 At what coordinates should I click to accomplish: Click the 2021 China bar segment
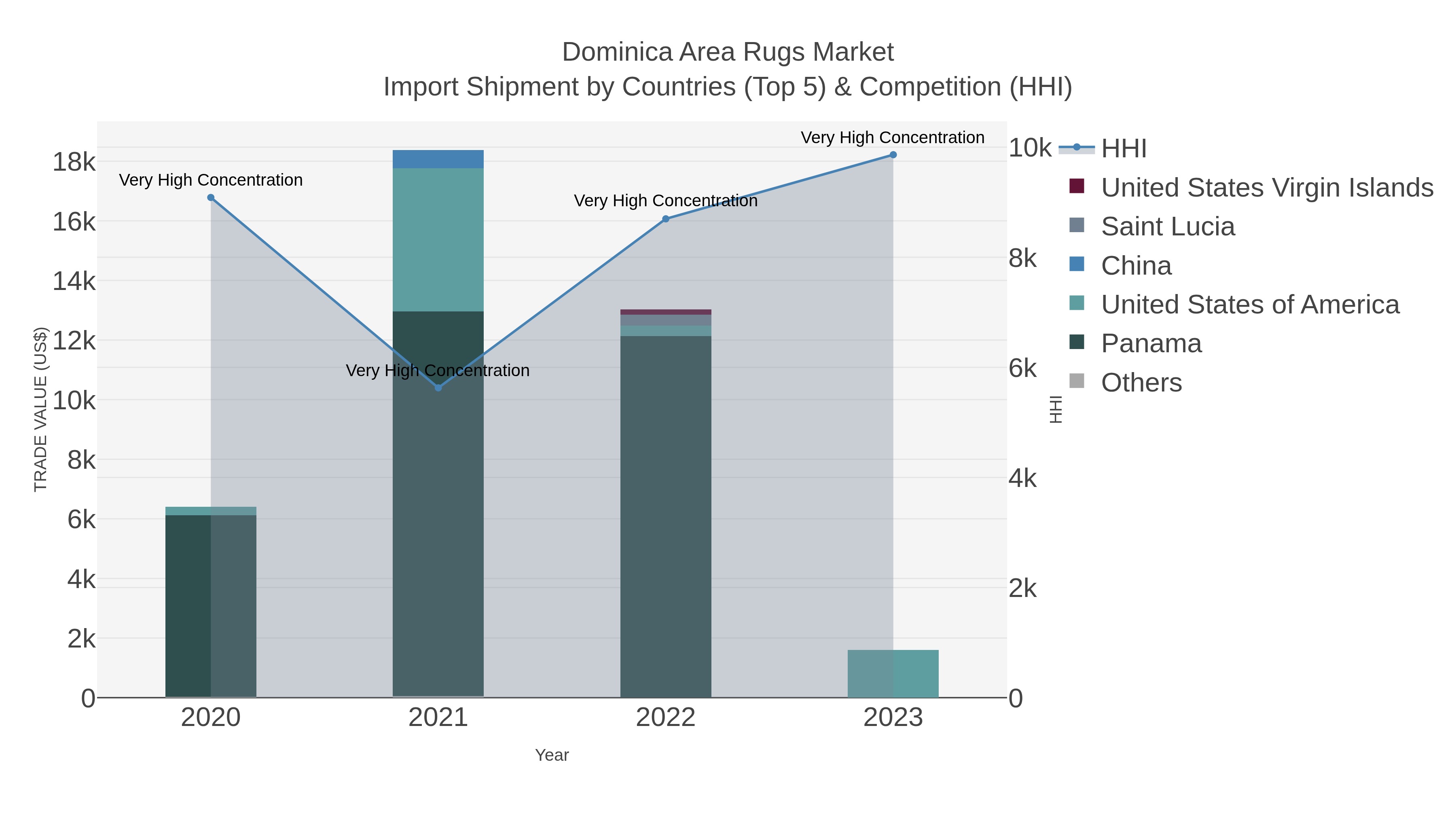(438, 159)
